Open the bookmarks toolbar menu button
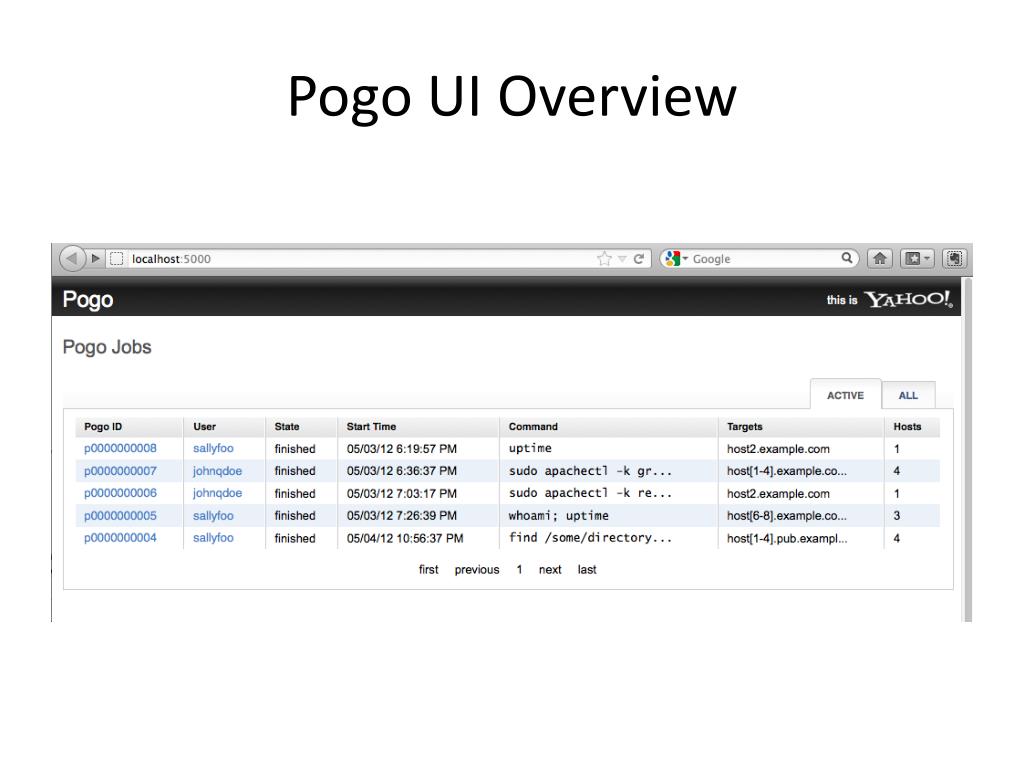1024x768 pixels. click(918, 259)
